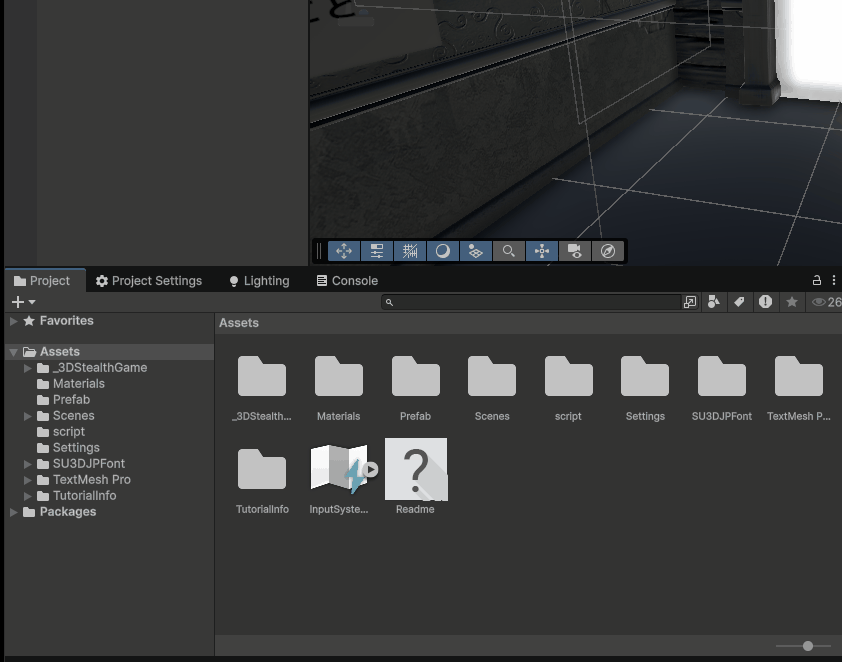842x662 pixels.
Task: Open the Create asset plus dropdown
Action: [x=23, y=302]
